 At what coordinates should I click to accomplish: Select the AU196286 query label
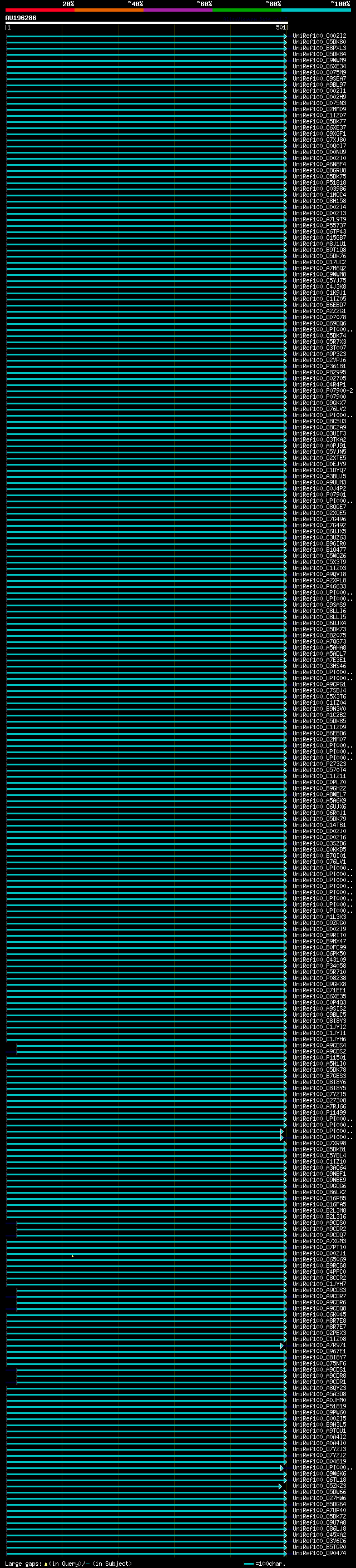click(21, 18)
